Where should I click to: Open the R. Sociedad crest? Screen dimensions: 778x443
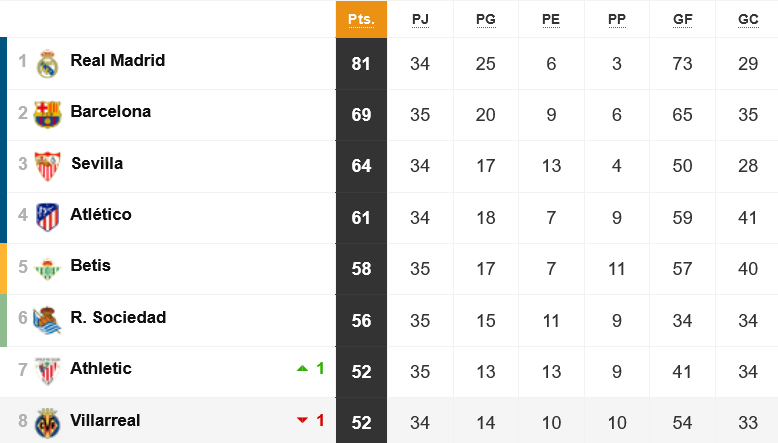coord(47,320)
